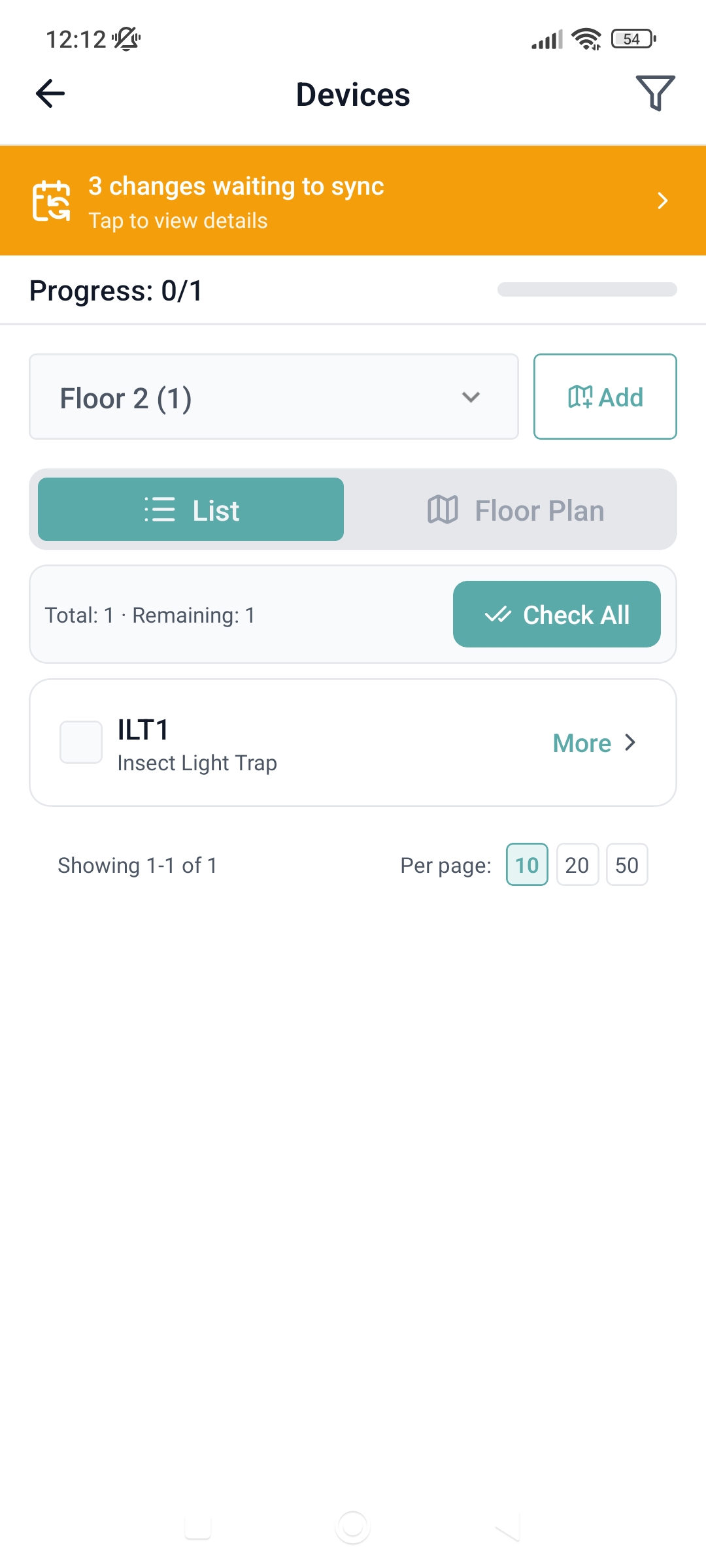
Task: Tap the Android home navigation circle
Action: (x=353, y=1527)
